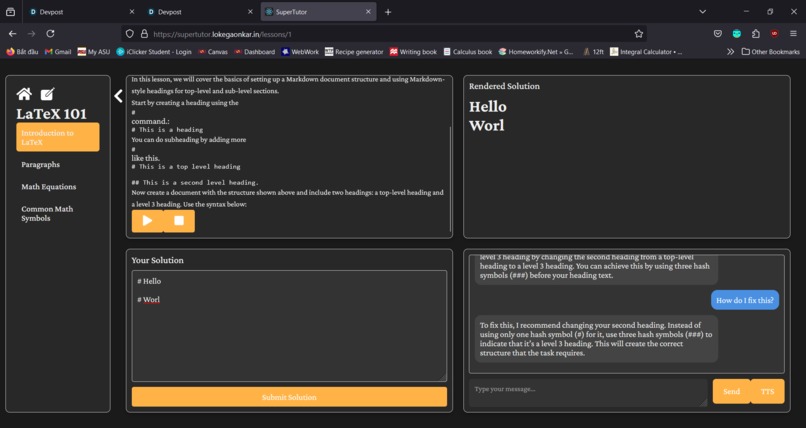
Task: Open the My ASU bookmark
Action: 94,52
